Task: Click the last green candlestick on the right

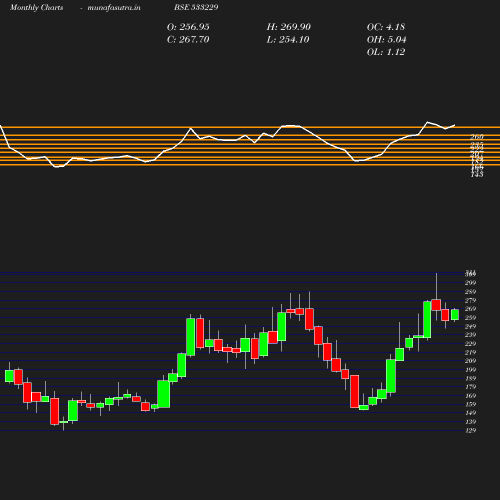Action: (x=455, y=315)
